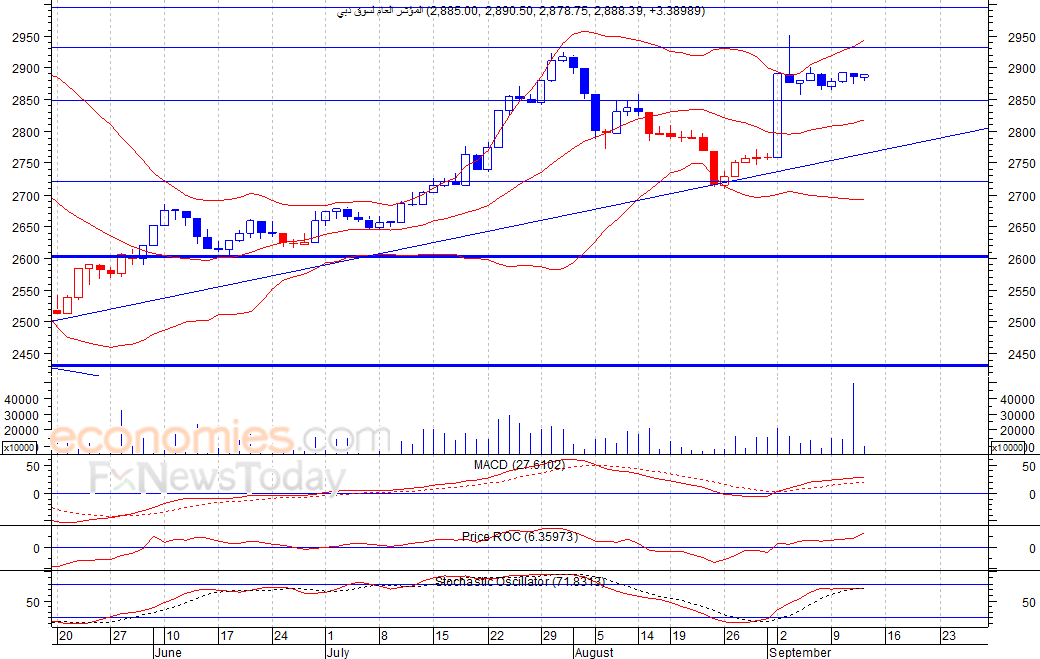
Task: Click the 50 label on right Stochastic axis
Action: coord(1029,603)
